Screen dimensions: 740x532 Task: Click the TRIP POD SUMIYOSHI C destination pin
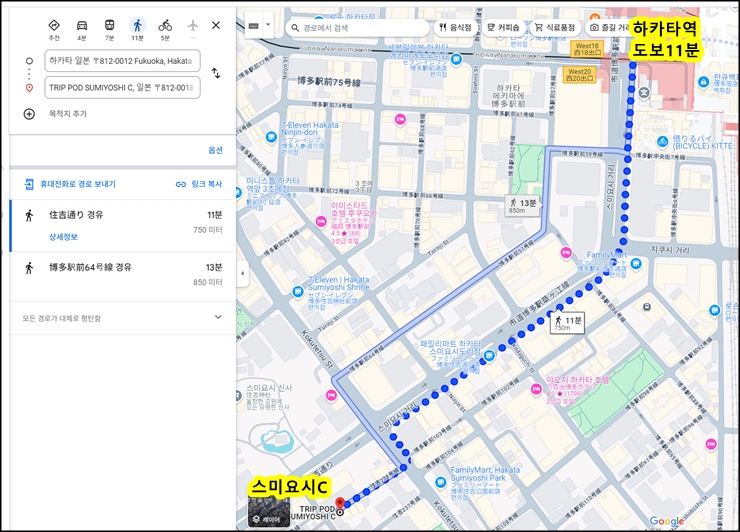click(340, 505)
